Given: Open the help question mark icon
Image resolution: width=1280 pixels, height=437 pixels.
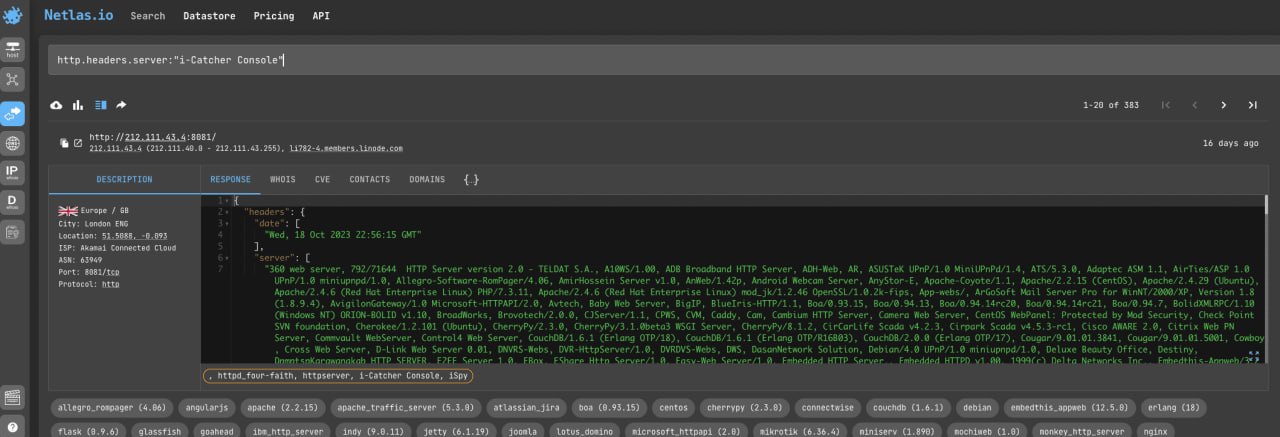Looking at the screenshot, I should tap(12, 427).
